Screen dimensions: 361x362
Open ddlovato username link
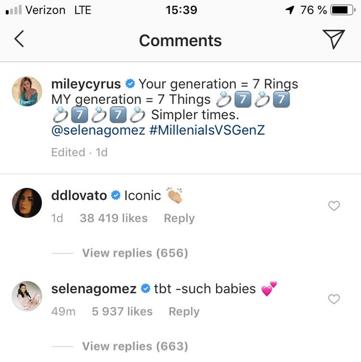[x=79, y=196]
